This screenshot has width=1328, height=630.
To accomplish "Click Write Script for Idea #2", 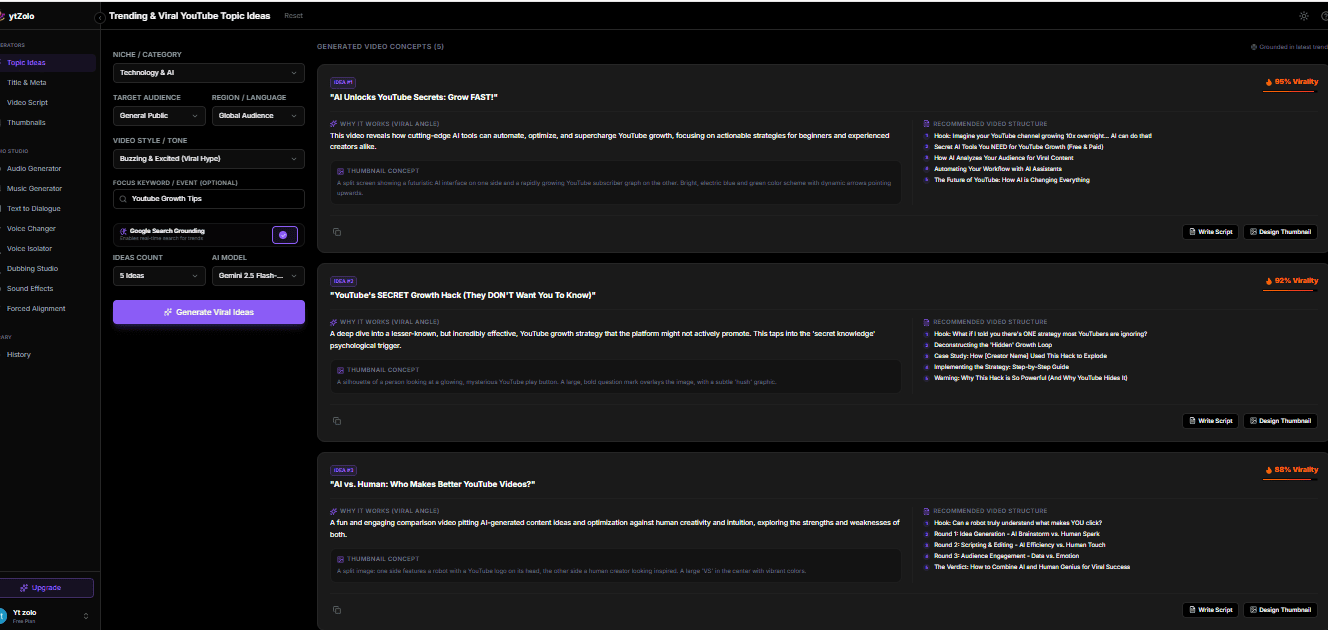I will (1210, 421).
